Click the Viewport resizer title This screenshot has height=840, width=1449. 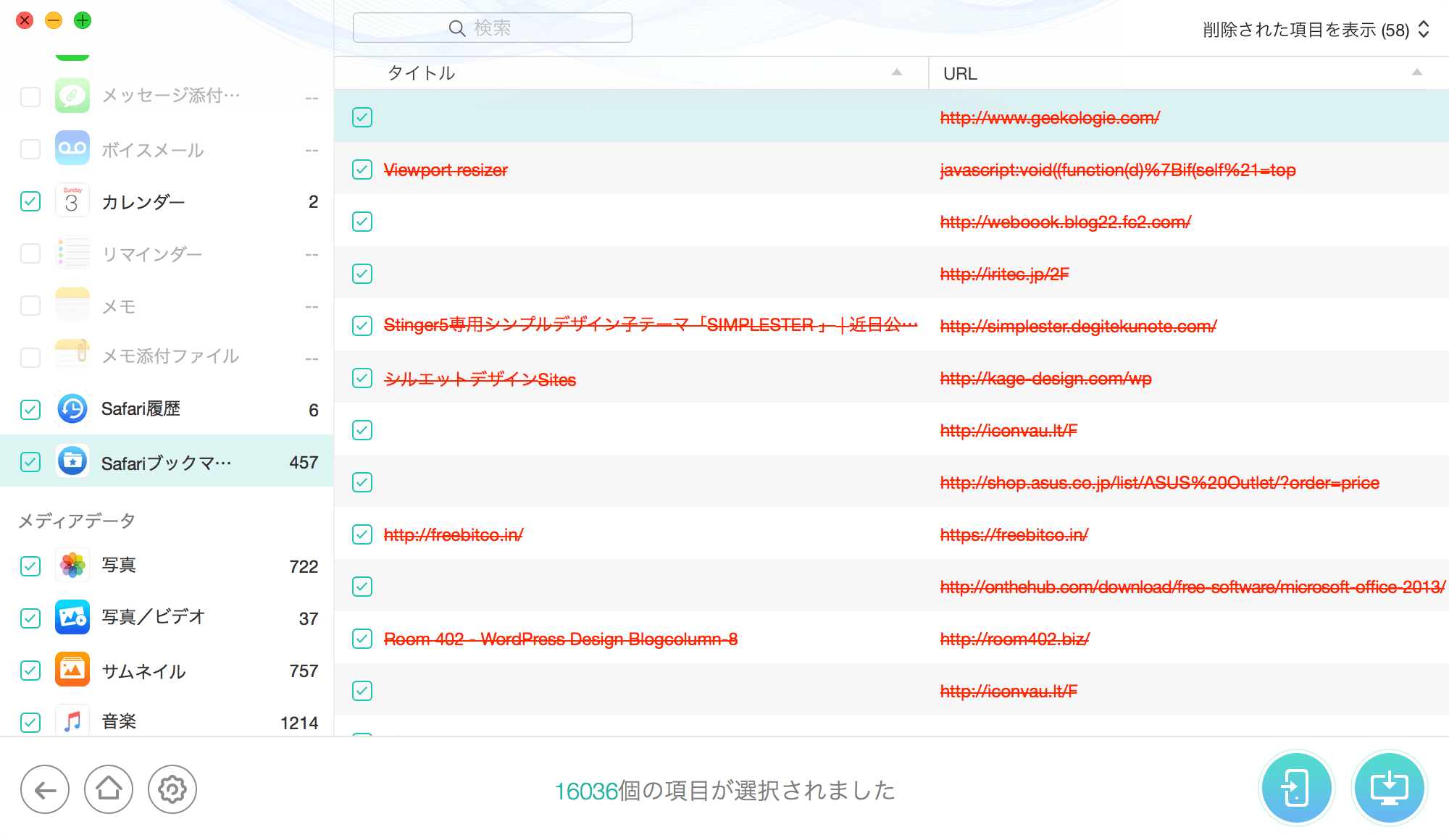[x=446, y=170]
